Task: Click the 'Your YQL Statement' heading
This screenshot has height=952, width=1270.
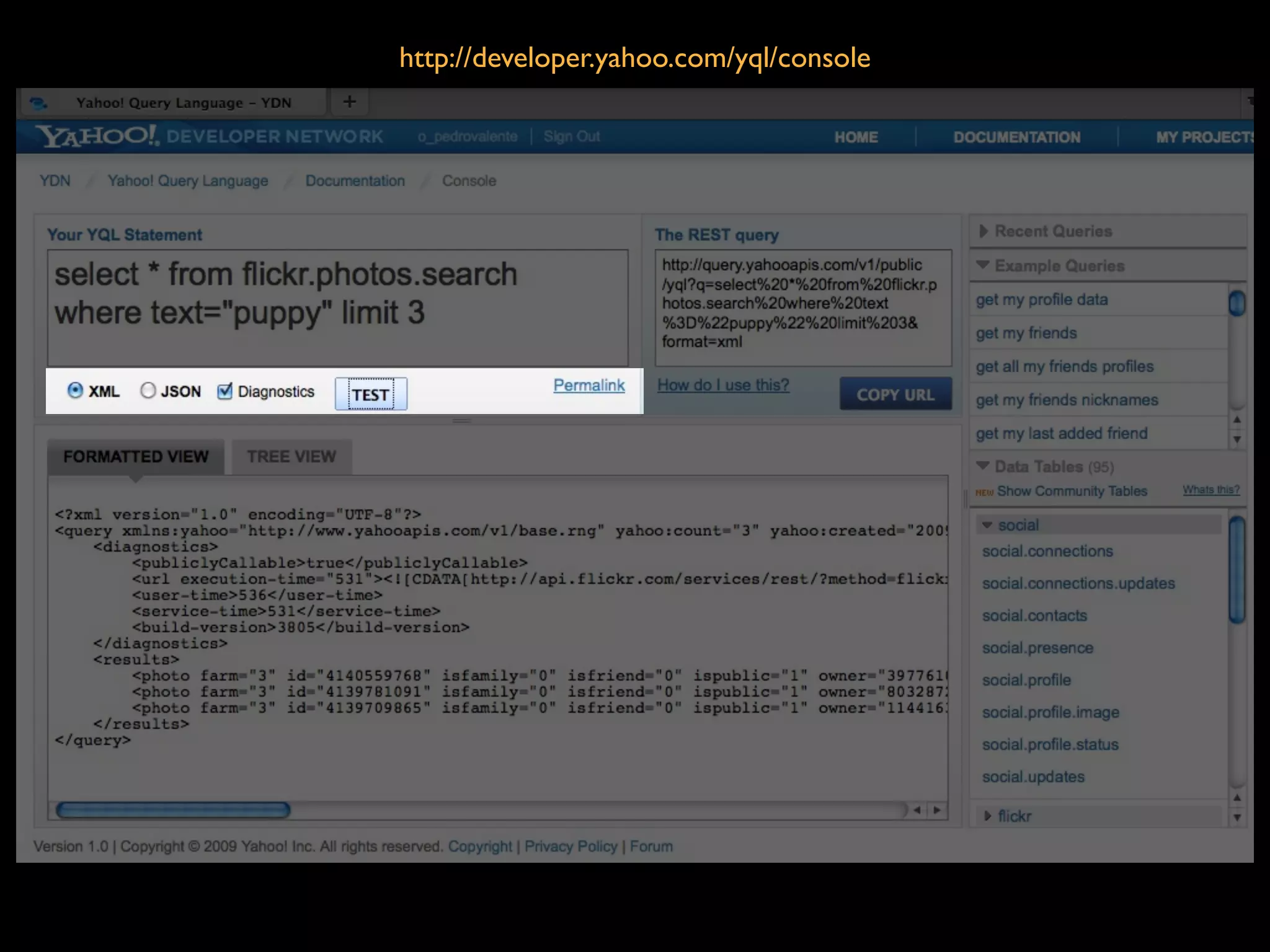Action: pyautogui.click(x=125, y=235)
